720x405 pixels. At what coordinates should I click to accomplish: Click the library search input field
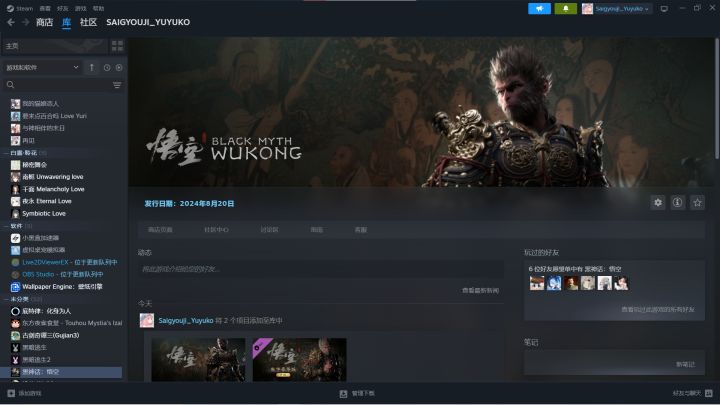63,85
